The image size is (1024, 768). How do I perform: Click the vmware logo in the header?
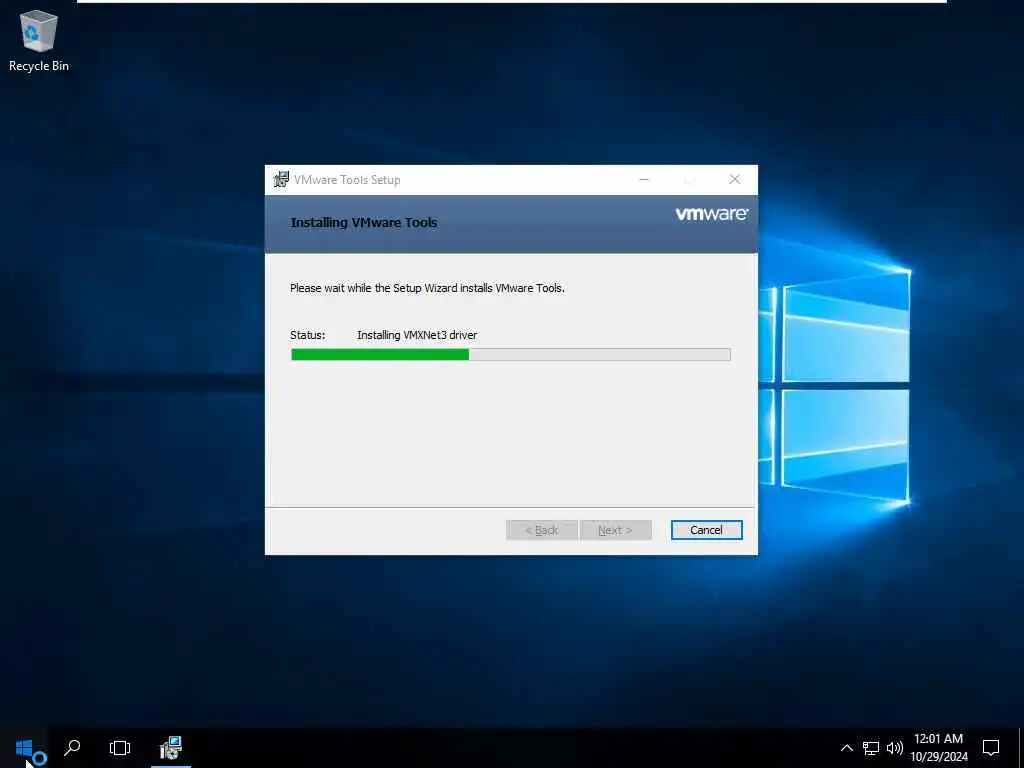click(x=711, y=214)
